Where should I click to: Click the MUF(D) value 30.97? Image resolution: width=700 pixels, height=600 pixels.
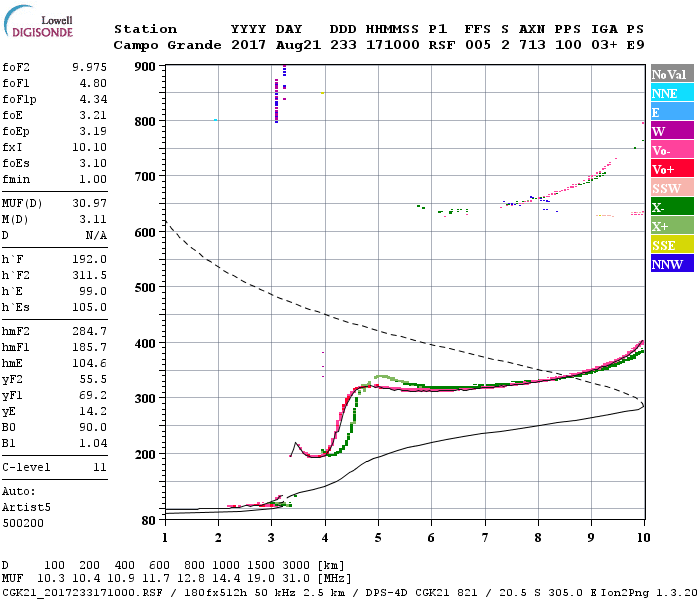click(x=90, y=204)
